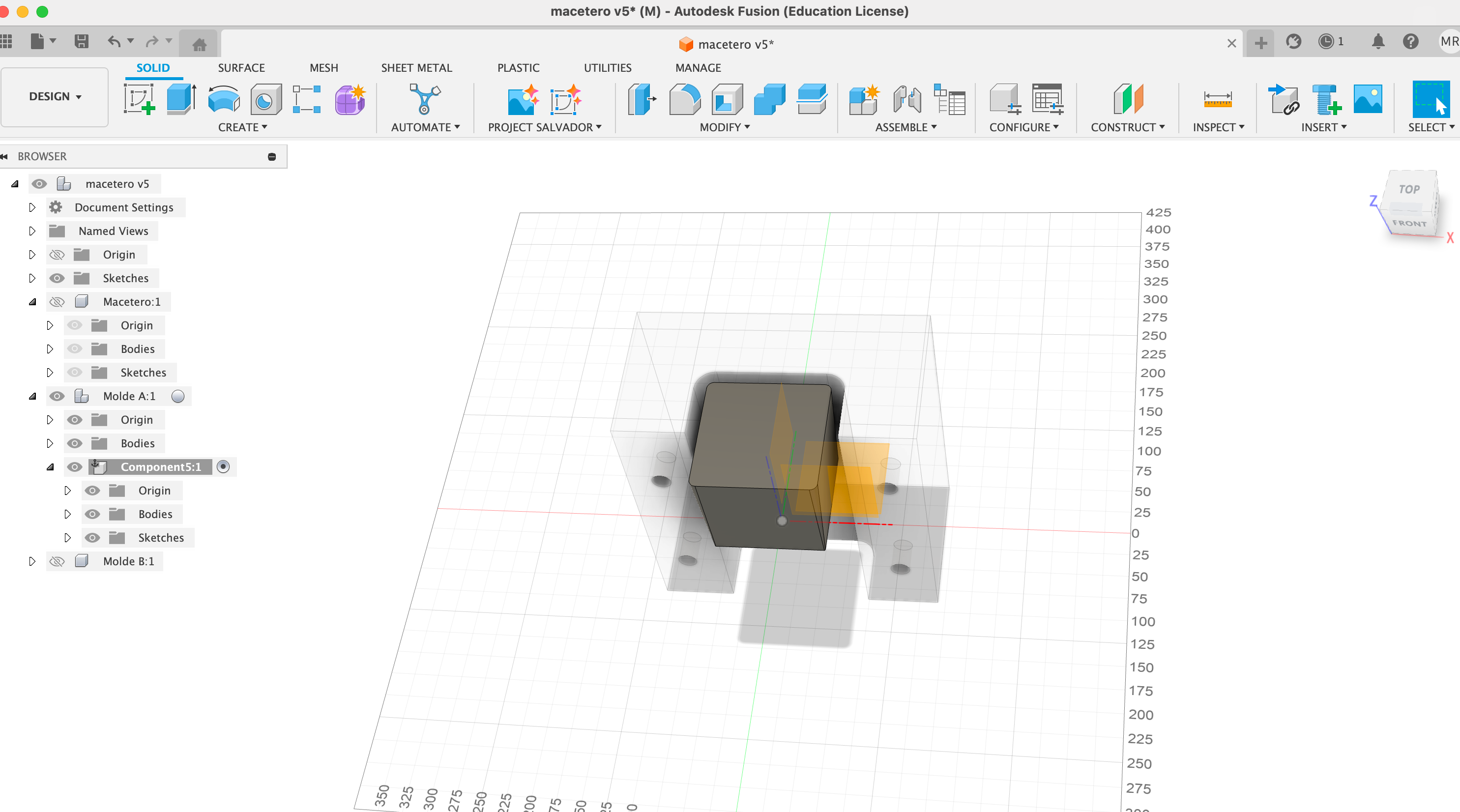Select the Revolve tool icon
Image resolution: width=1460 pixels, height=812 pixels.
pos(224,99)
